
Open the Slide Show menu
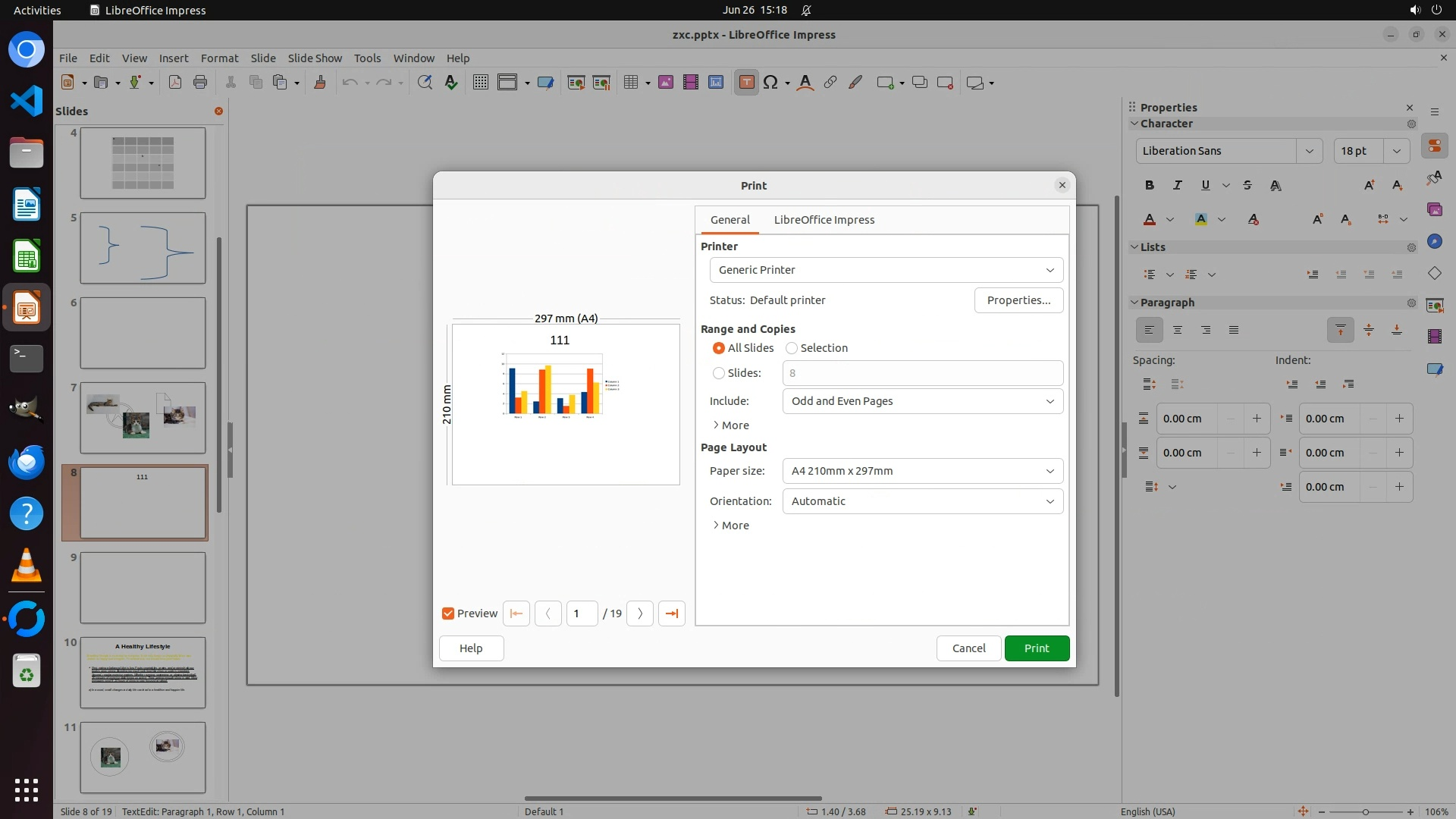click(x=315, y=58)
